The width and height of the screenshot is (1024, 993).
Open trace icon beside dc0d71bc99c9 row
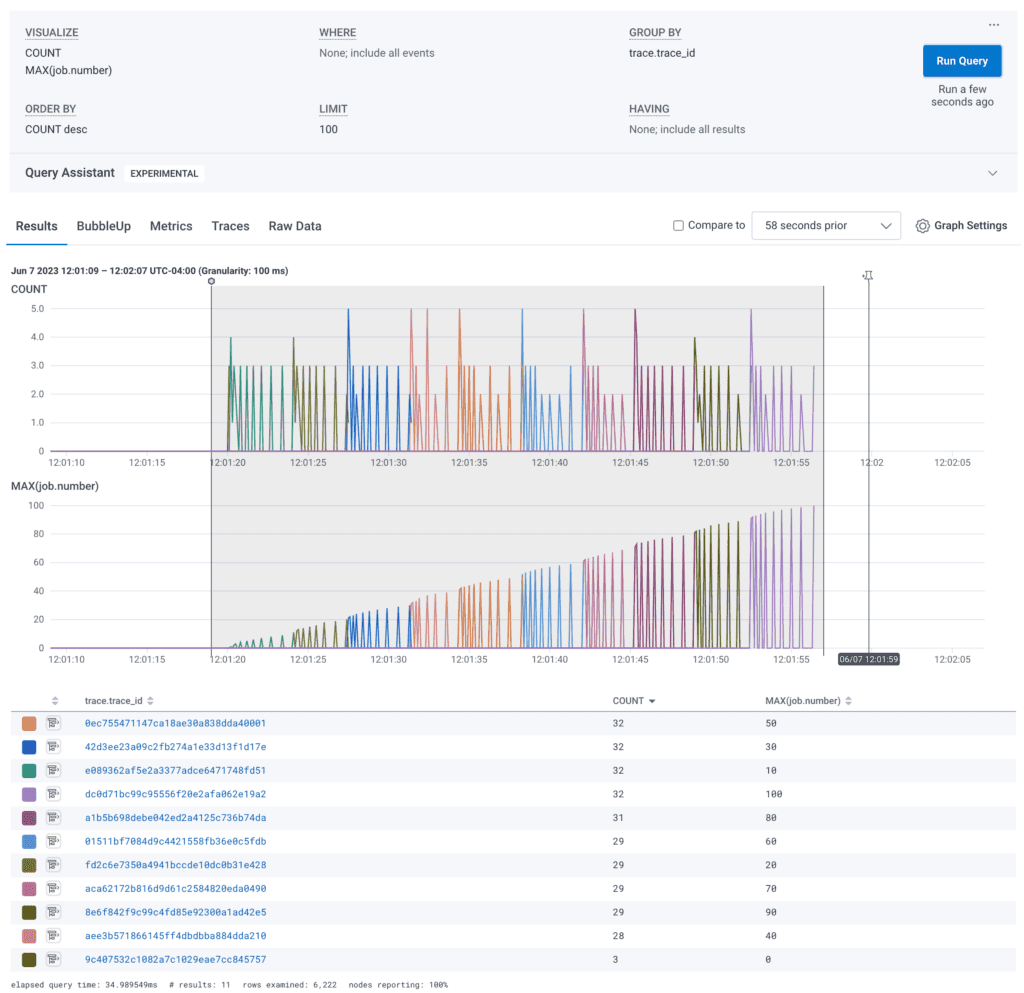click(54, 794)
